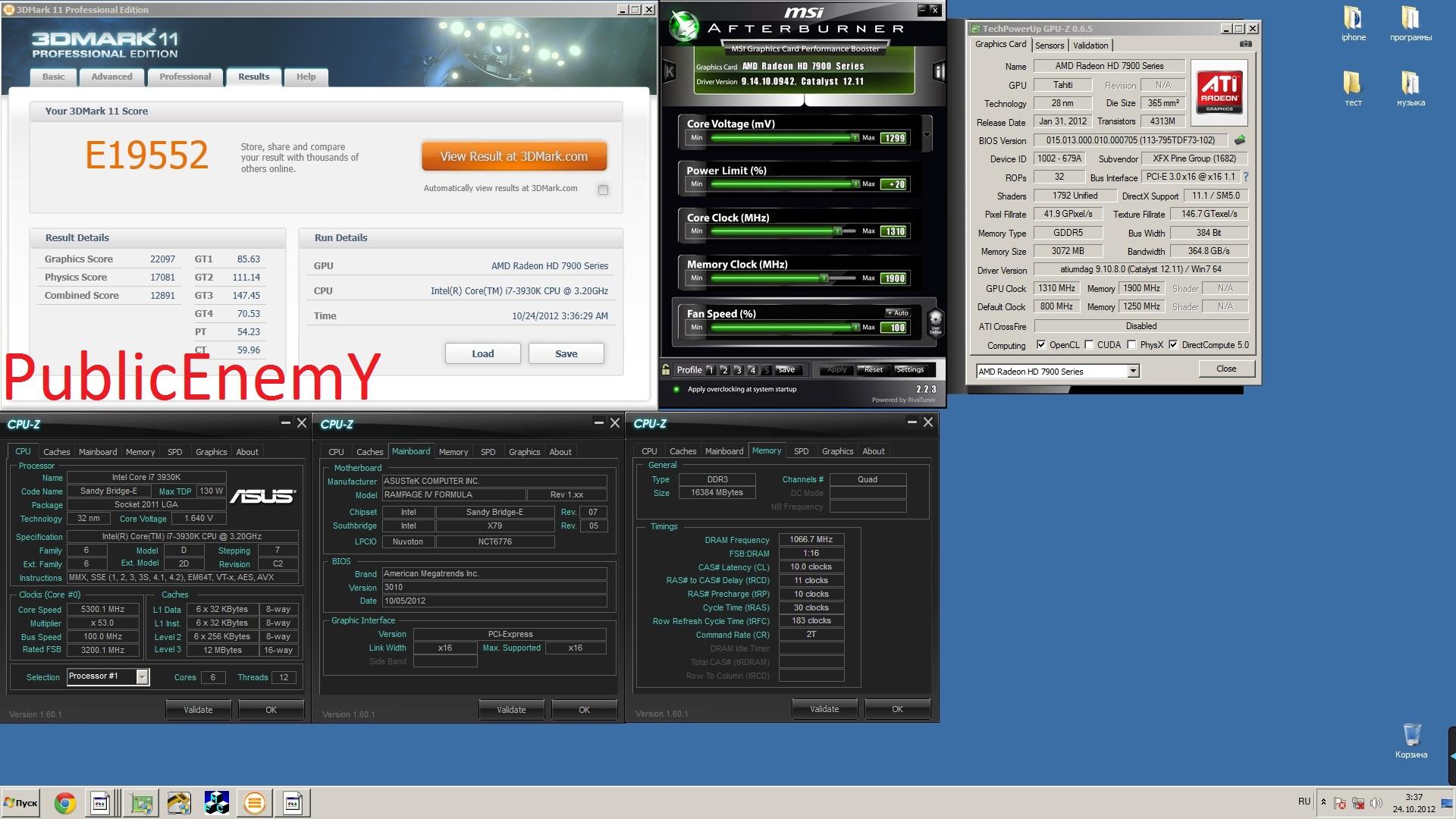Click the ATI Radeon logo in GPU-Z
The image size is (1456, 819).
(1219, 93)
